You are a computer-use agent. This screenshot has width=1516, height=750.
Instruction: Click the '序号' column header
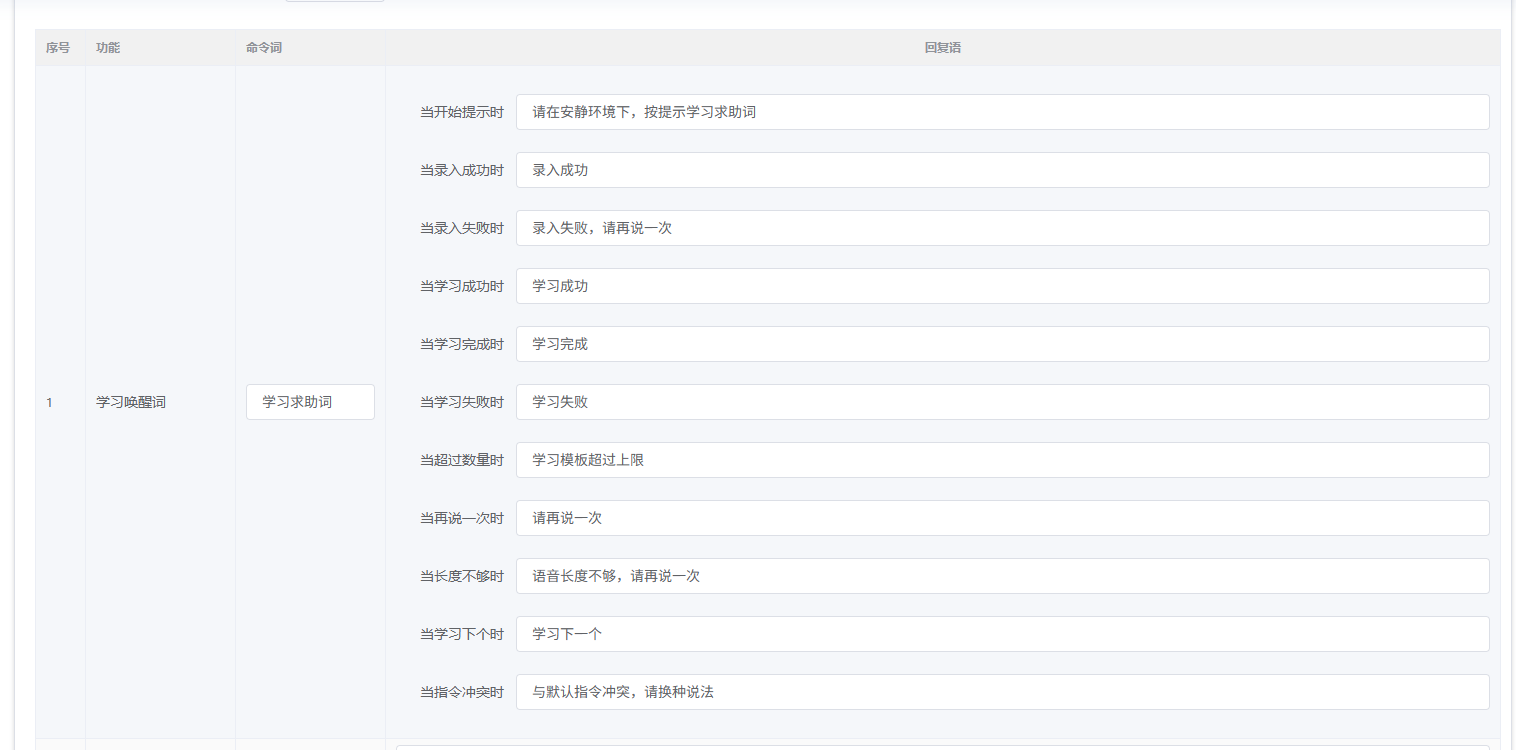[58, 48]
